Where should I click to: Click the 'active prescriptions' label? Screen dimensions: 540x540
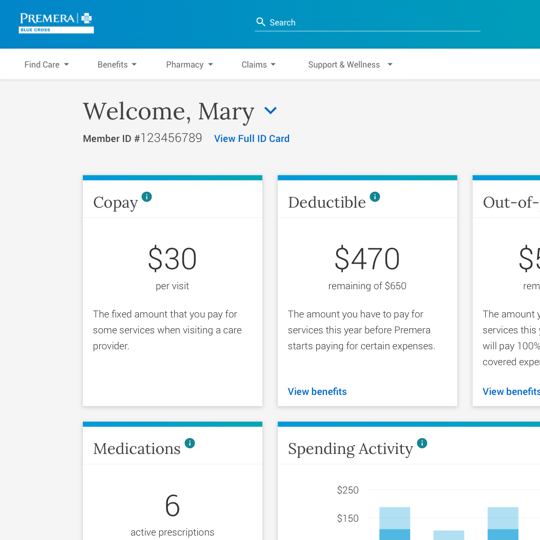172,532
